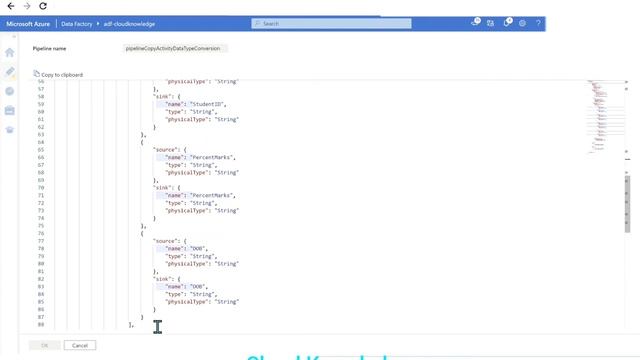The width and height of the screenshot is (640, 360).
Task: Click the OK button
Action: pos(44,345)
